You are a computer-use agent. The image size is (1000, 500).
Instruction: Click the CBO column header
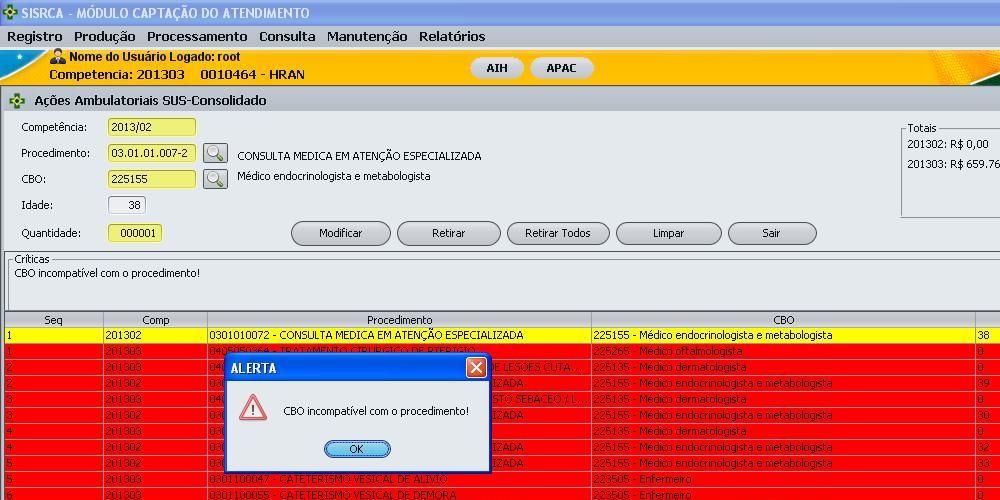(783, 320)
